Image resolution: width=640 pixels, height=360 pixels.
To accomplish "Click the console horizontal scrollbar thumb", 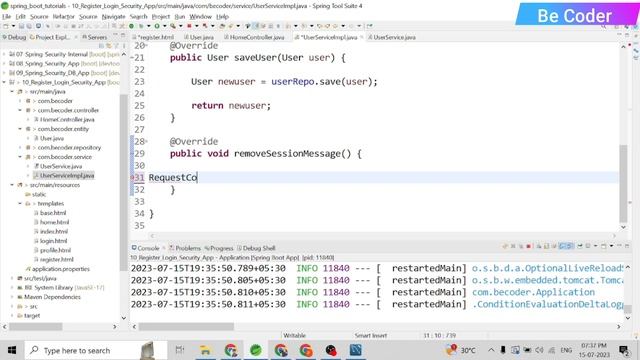I will 186,327.
